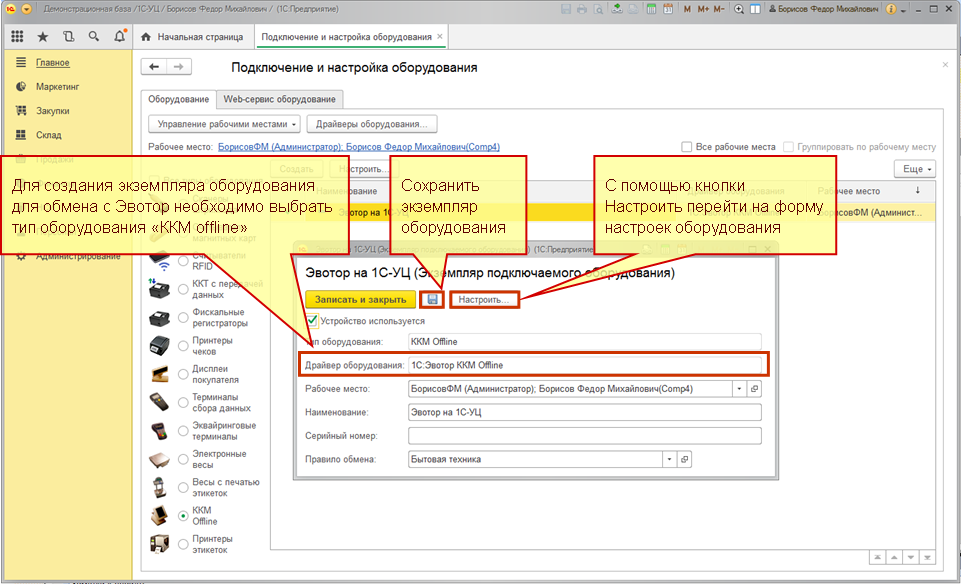
Task: Open Закупки section in sidebar
Action: click(x=53, y=111)
